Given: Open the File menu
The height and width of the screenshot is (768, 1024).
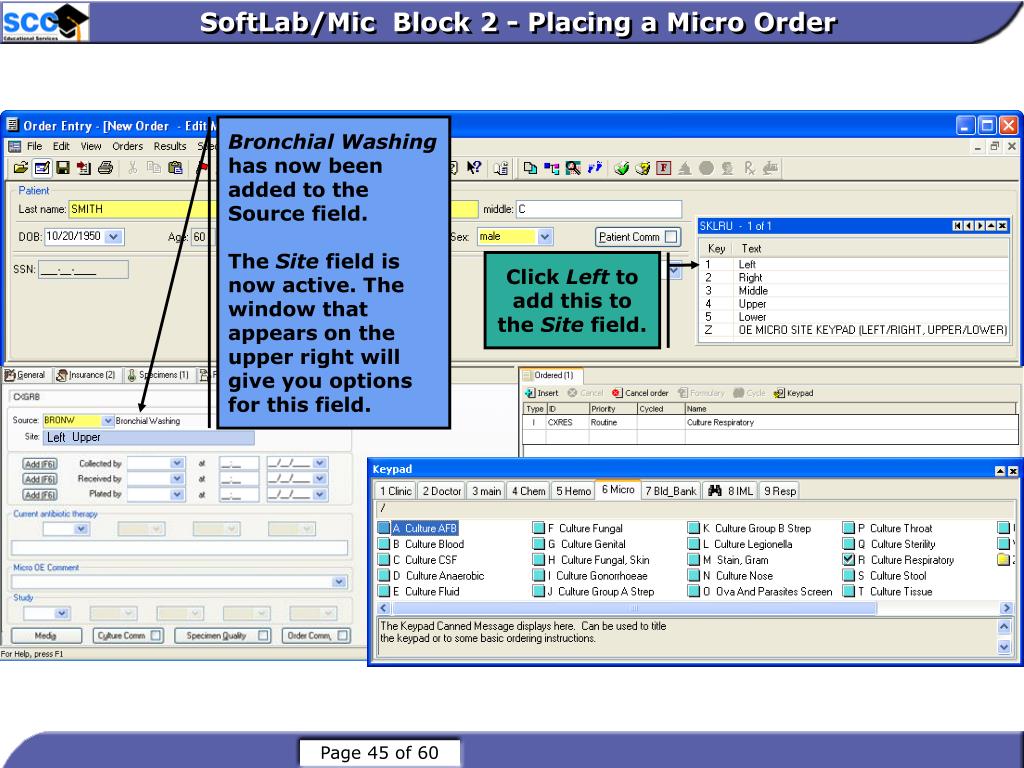Looking at the screenshot, I should [35, 146].
